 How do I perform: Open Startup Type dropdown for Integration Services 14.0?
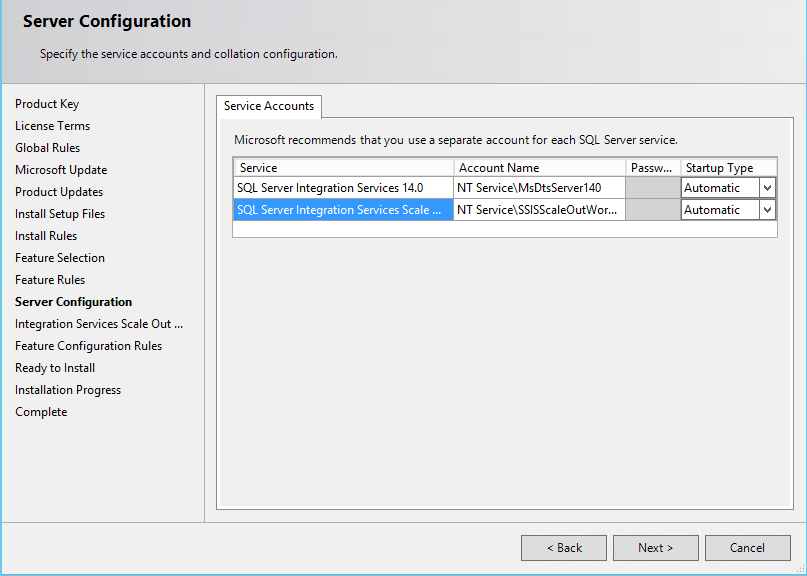(x=767, y=187)
